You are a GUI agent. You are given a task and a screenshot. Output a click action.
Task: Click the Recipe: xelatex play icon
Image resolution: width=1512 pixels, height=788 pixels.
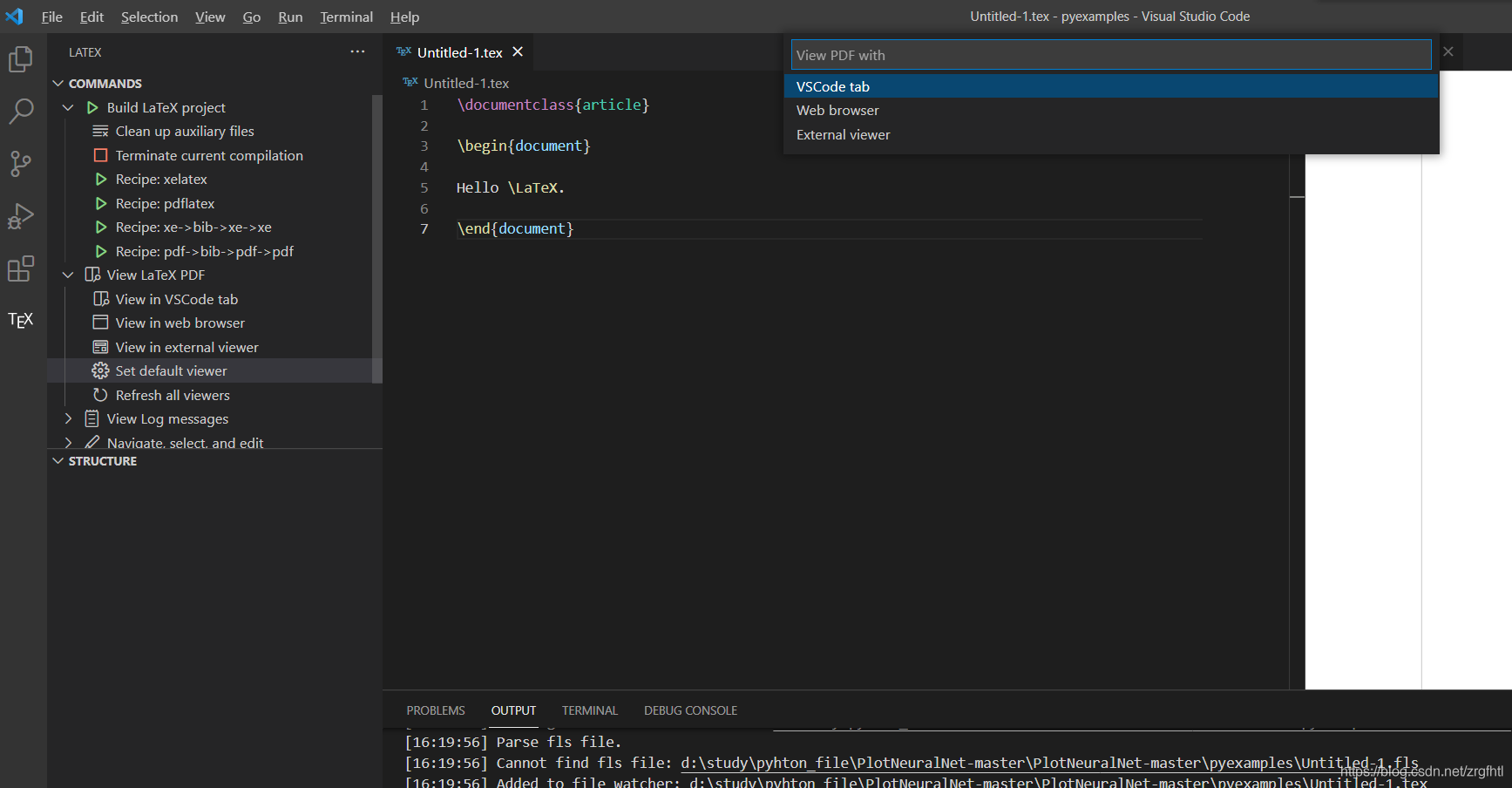click(x=101, y=179)
